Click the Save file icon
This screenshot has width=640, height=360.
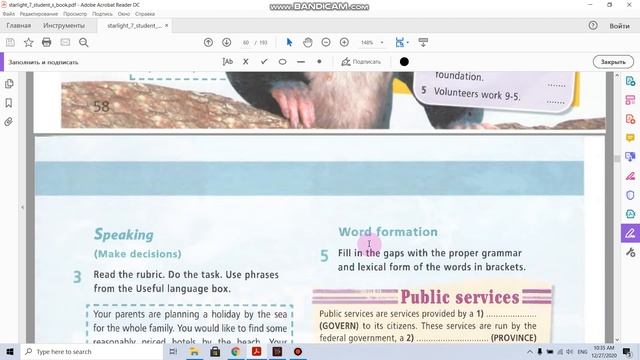click(10, 42)
